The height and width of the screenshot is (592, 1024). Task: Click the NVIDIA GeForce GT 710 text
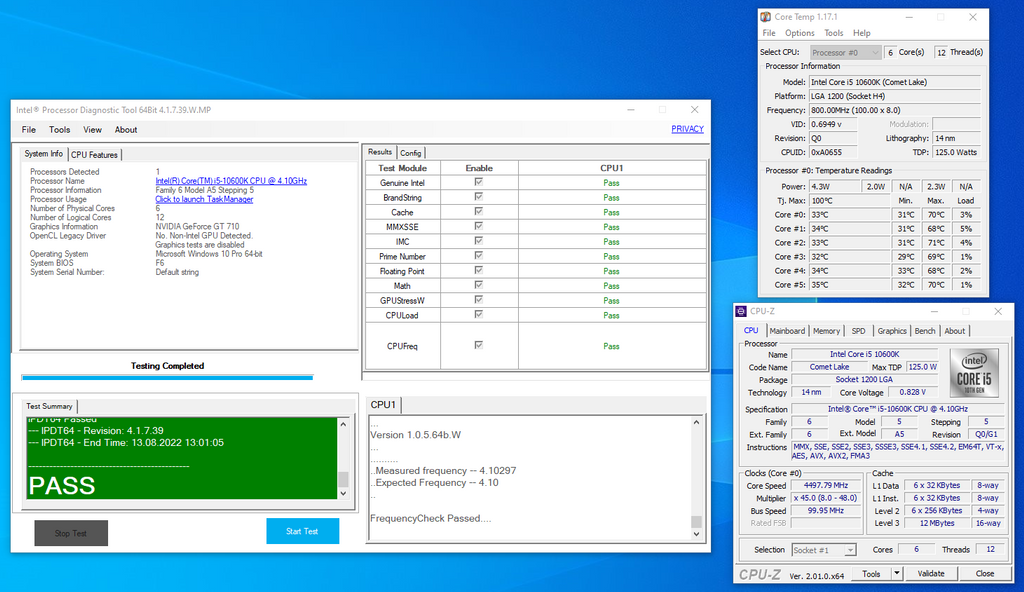pyautogui.click(x=197, y=227)
